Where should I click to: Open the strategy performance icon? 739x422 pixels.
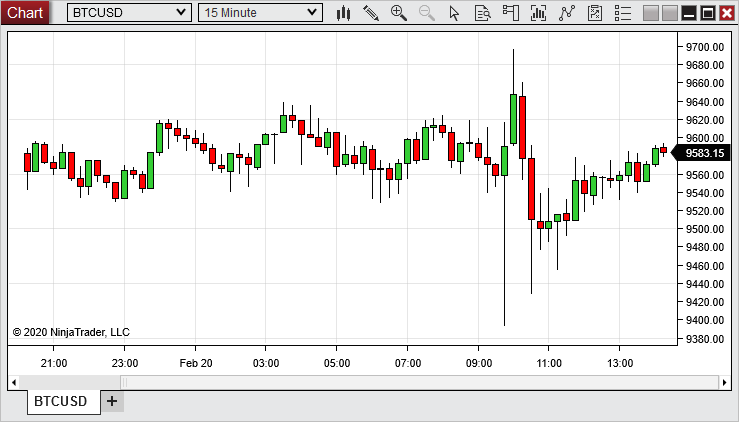[596, 13]
